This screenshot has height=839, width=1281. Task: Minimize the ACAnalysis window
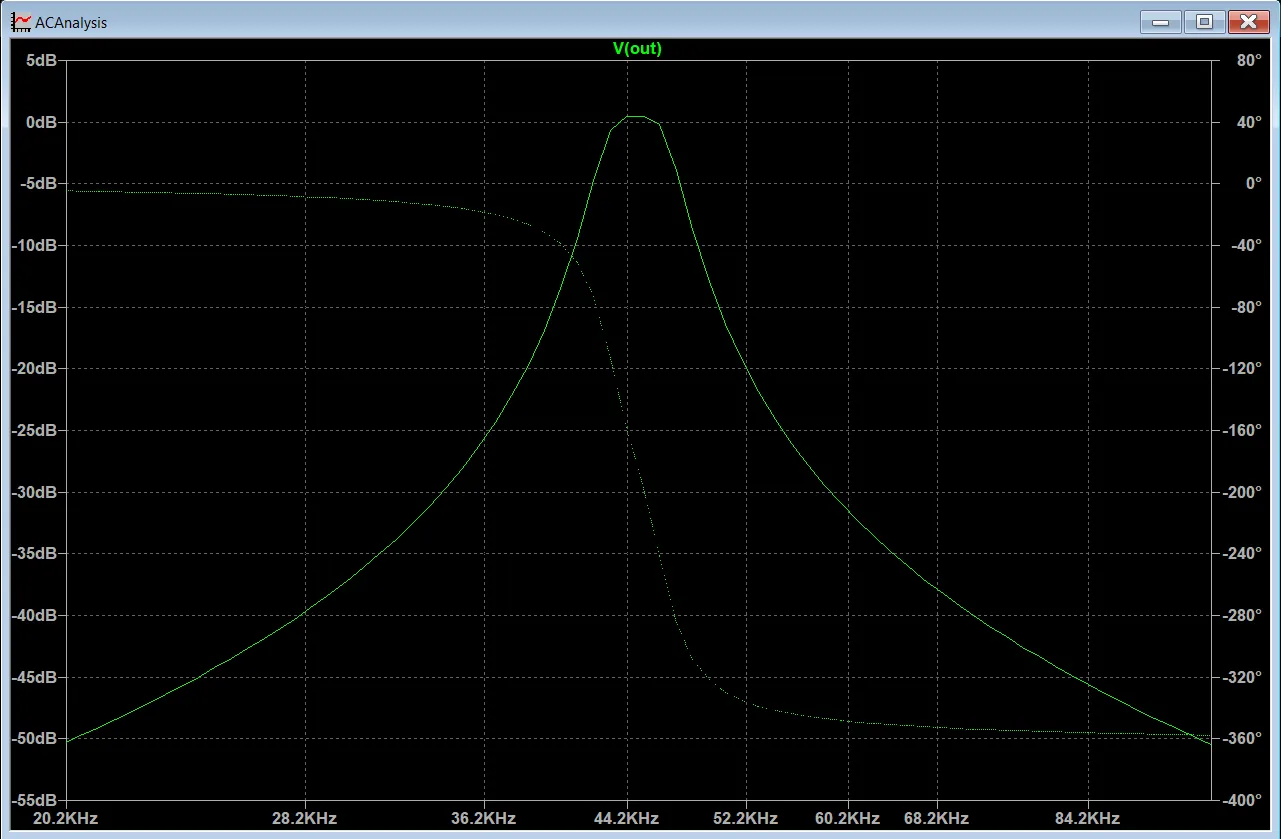pyautogui.click(x=1161, y=21)
